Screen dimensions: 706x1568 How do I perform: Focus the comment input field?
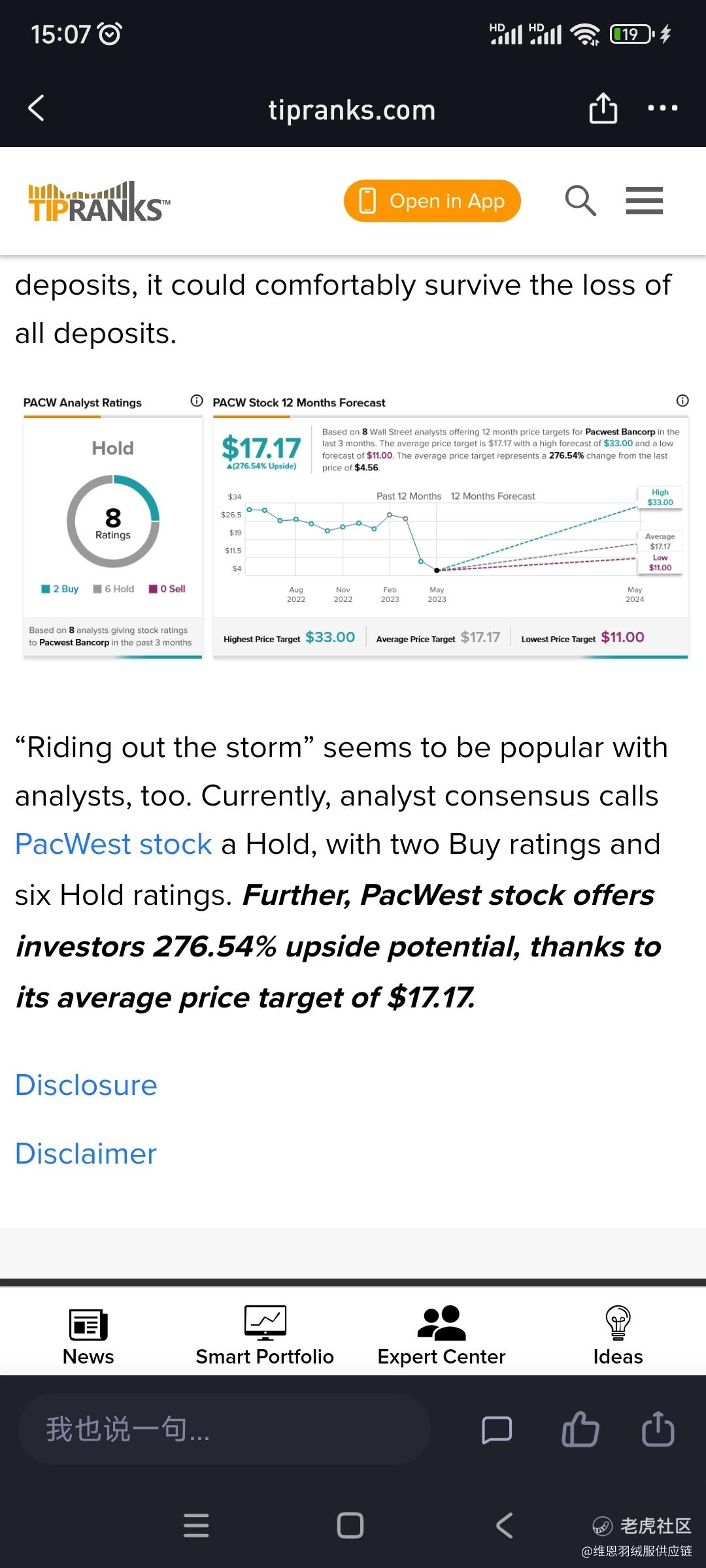point(224,1429)
